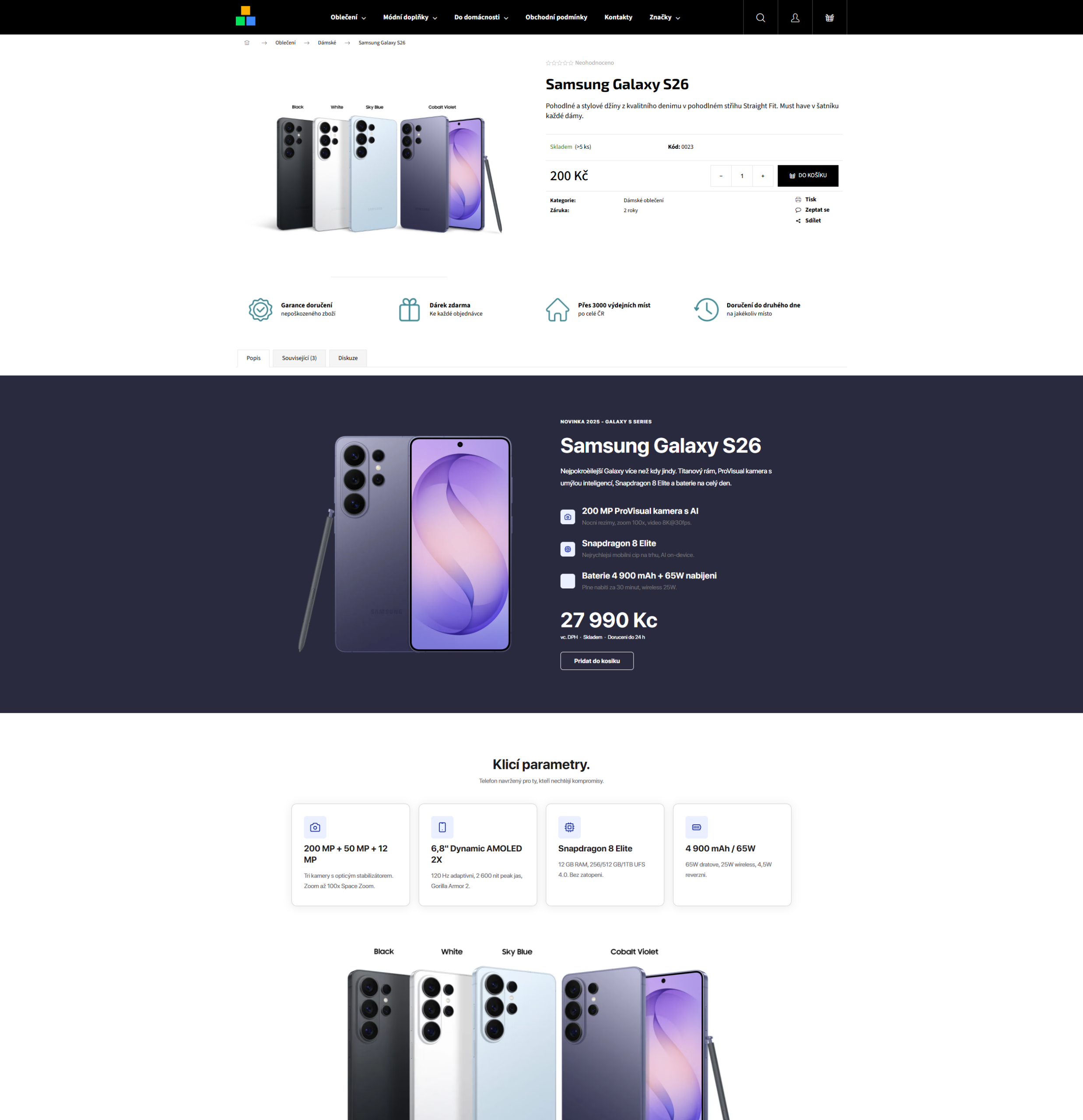The image size is (1083, 1120).
Task: Click the Zeptat se speech bubble icon
Action: (798, 210)
